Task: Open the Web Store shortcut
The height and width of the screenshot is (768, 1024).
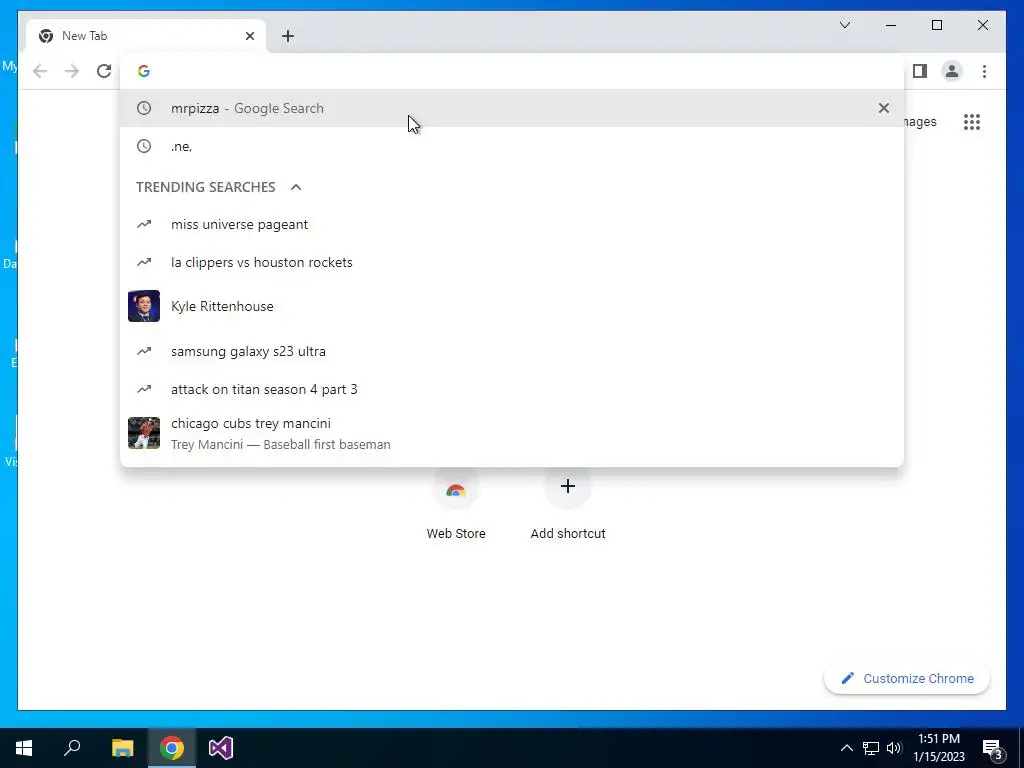Action: (x=456, y=504)
